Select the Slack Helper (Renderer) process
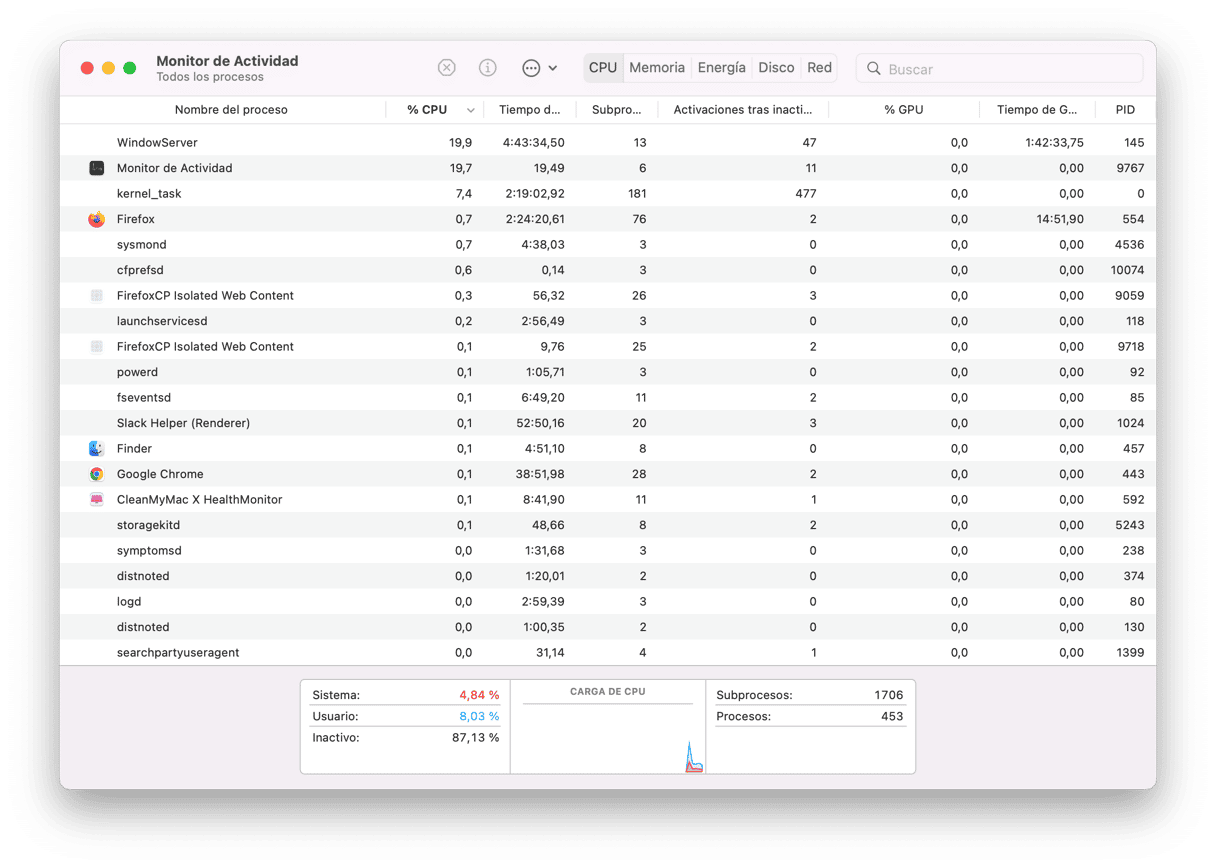The width and height of the screenshot is (1216, 868). (183, 423)
